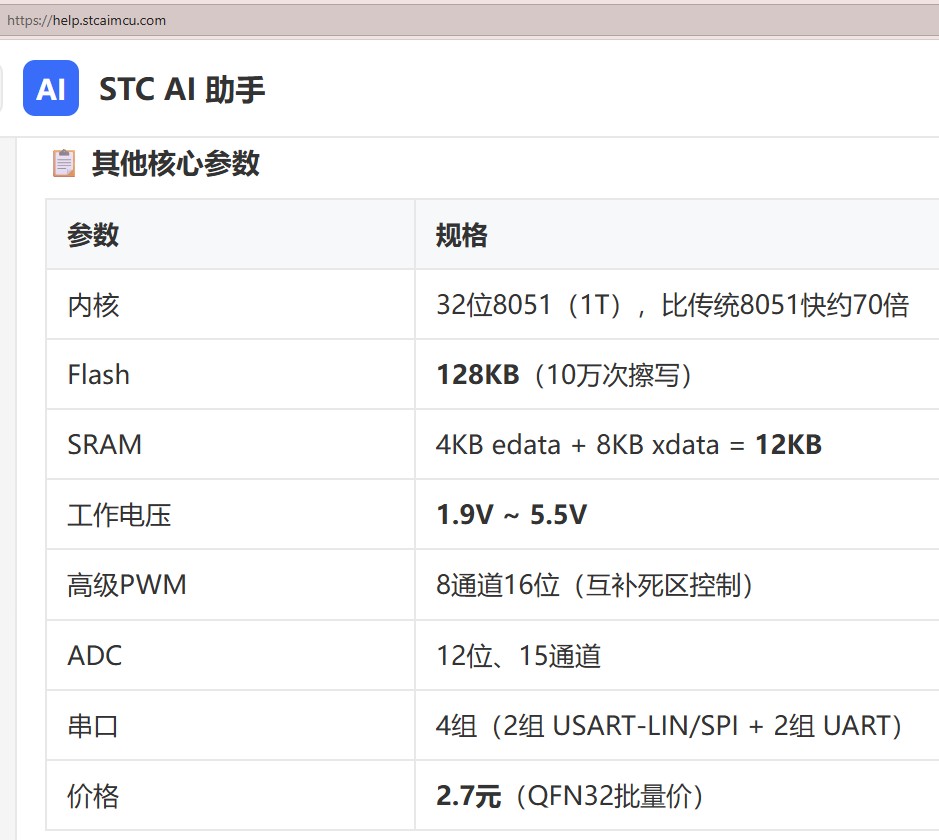Select the 高级PWM cell

tap(231, 584)
